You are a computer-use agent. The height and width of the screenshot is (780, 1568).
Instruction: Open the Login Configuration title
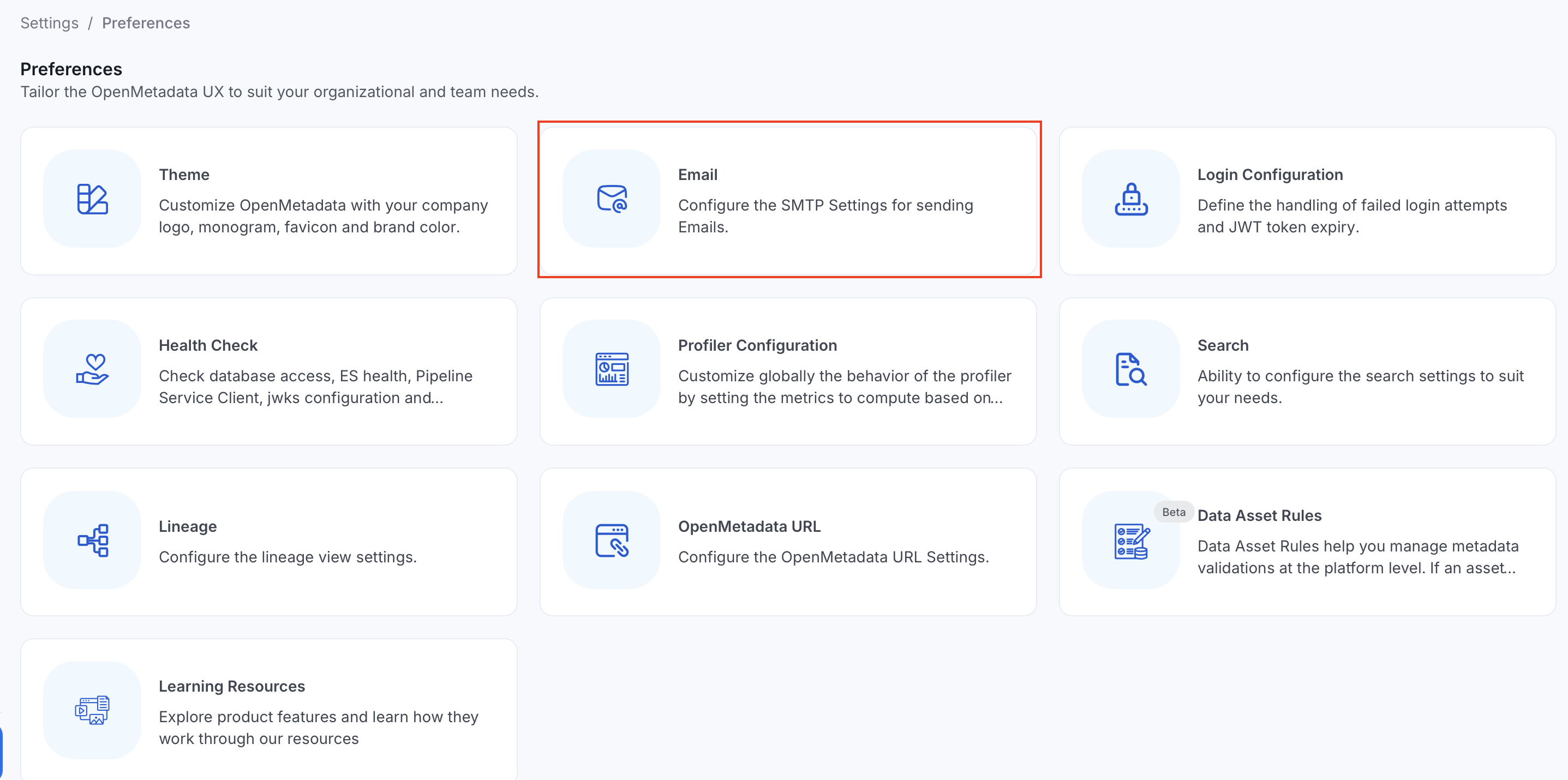pos(1270,175)
